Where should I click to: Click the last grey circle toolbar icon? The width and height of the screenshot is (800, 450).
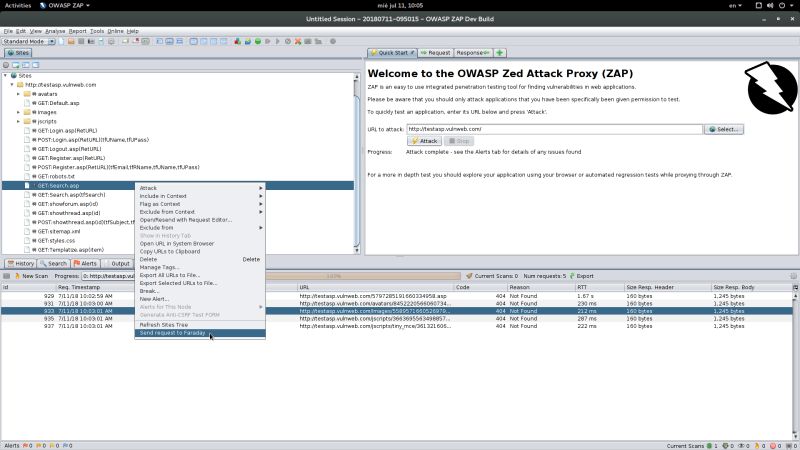pyautogui.click(x=333, y=41)
